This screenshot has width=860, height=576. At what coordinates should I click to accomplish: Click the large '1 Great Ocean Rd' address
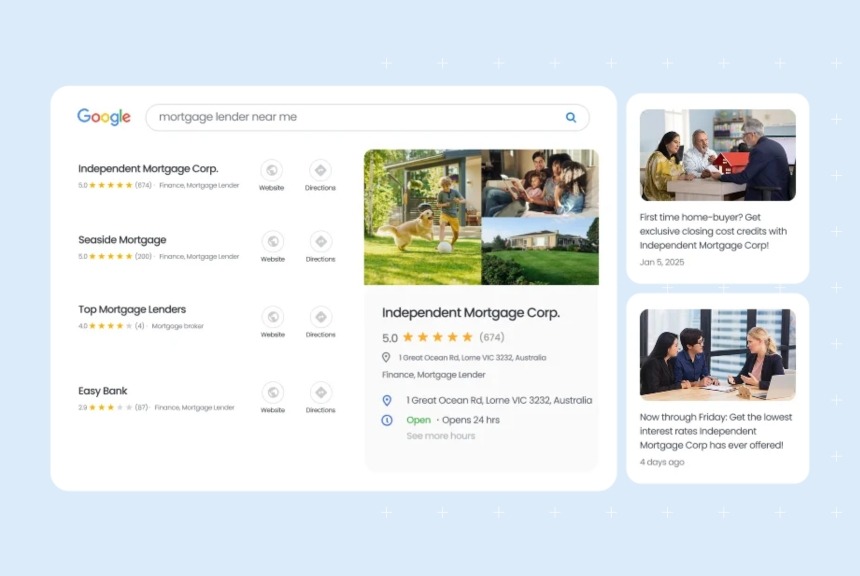(499, 400)
